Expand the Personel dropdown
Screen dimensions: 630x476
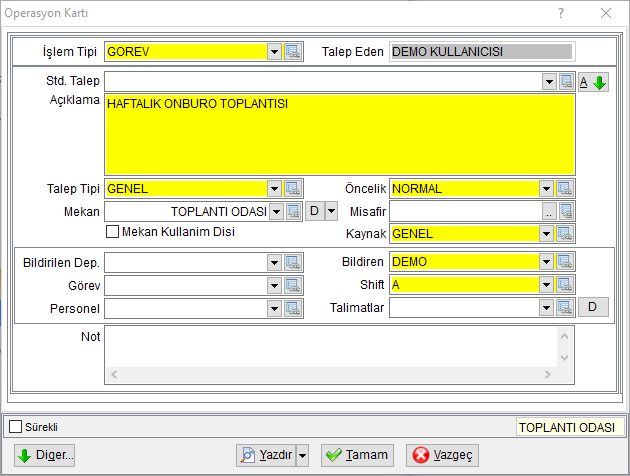click(274, 308)
